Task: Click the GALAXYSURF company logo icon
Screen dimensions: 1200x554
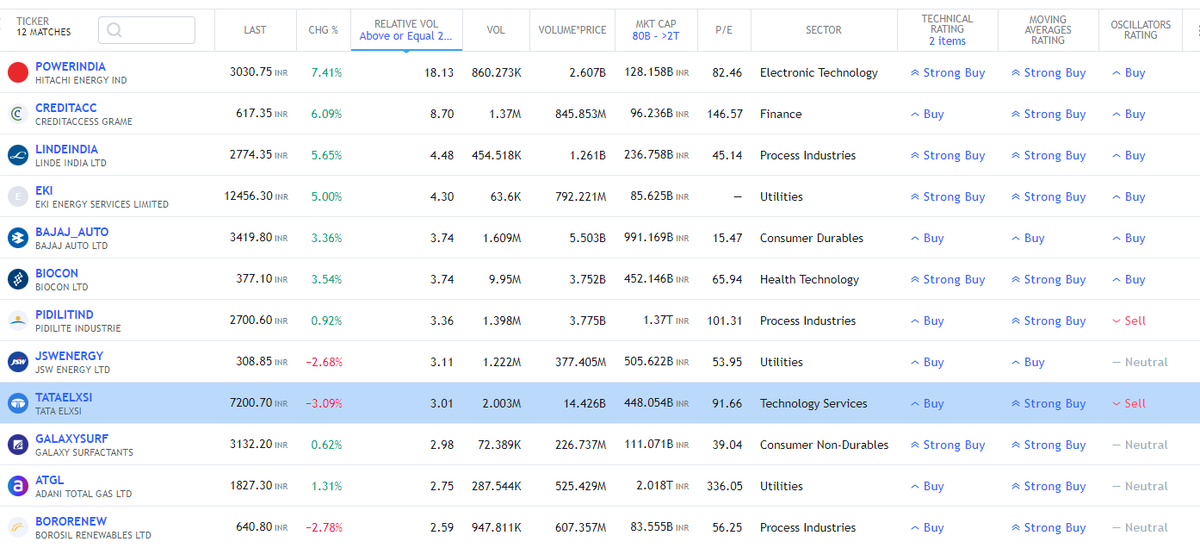Action: click(x=17, y=445)
